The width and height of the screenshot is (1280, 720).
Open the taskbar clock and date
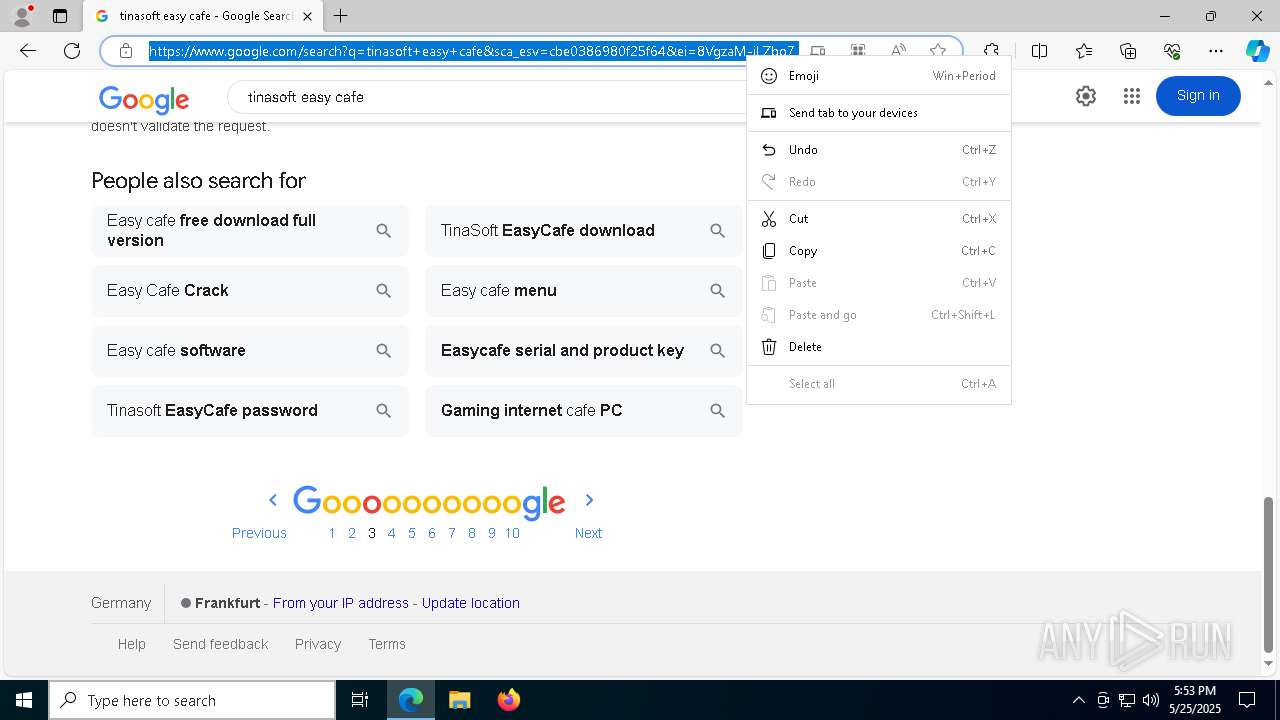1195,700
